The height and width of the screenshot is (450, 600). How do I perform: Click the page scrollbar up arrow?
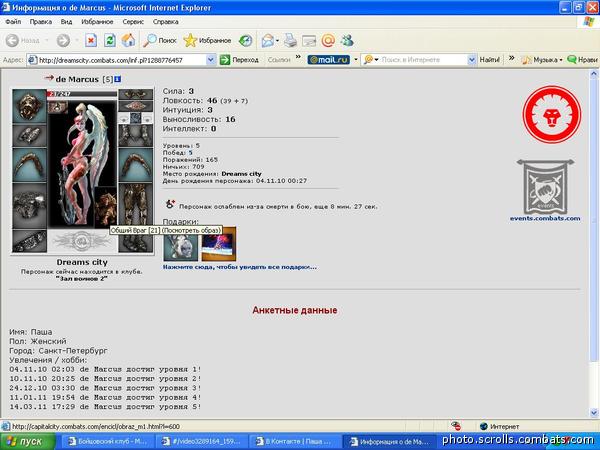[594, 74]
